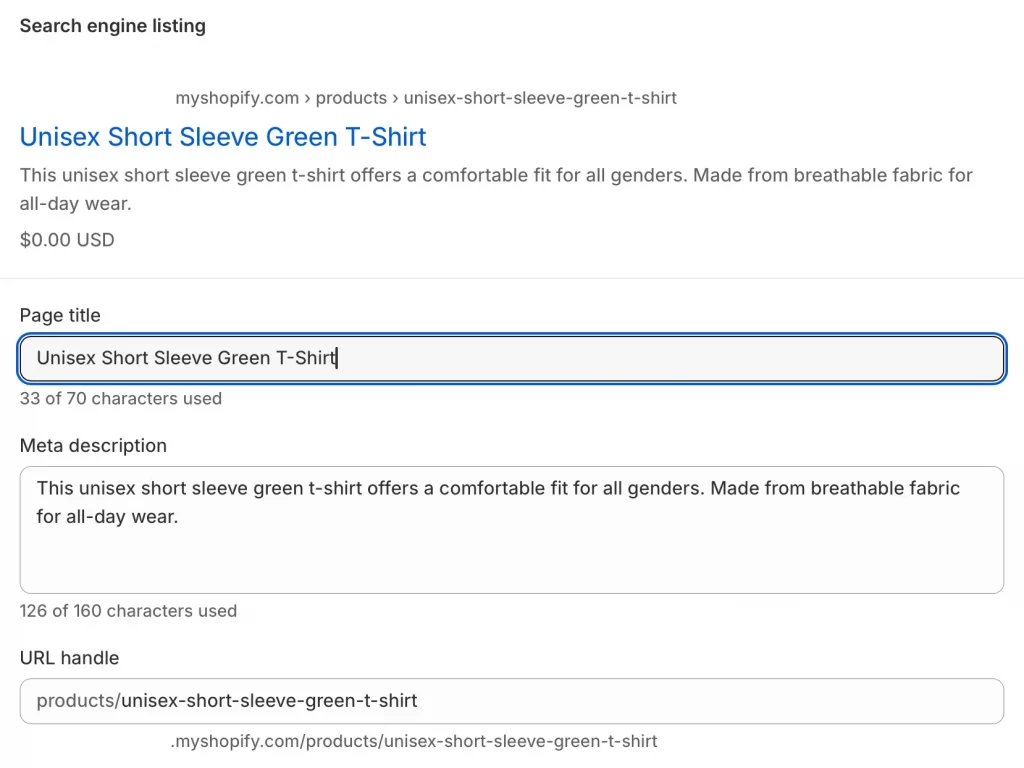This screenshot has height=768, width=1024.
Task: Click the Page title field label
Action: pos(59,315)
